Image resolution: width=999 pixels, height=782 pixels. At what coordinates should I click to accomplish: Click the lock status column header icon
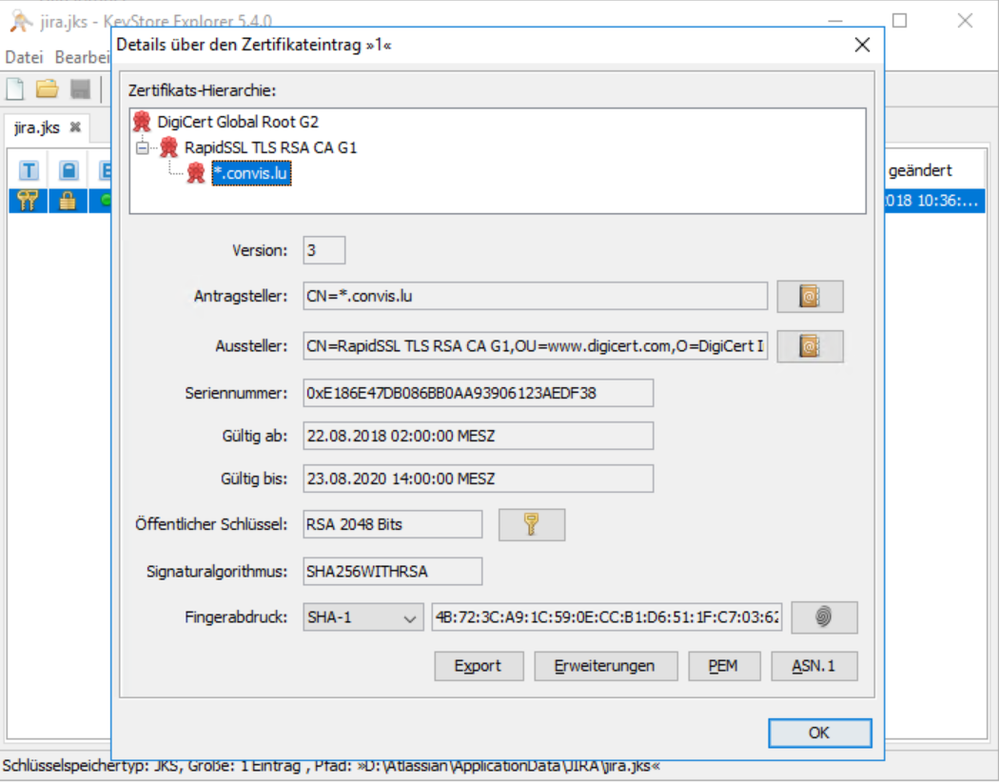tap(68, 170)
